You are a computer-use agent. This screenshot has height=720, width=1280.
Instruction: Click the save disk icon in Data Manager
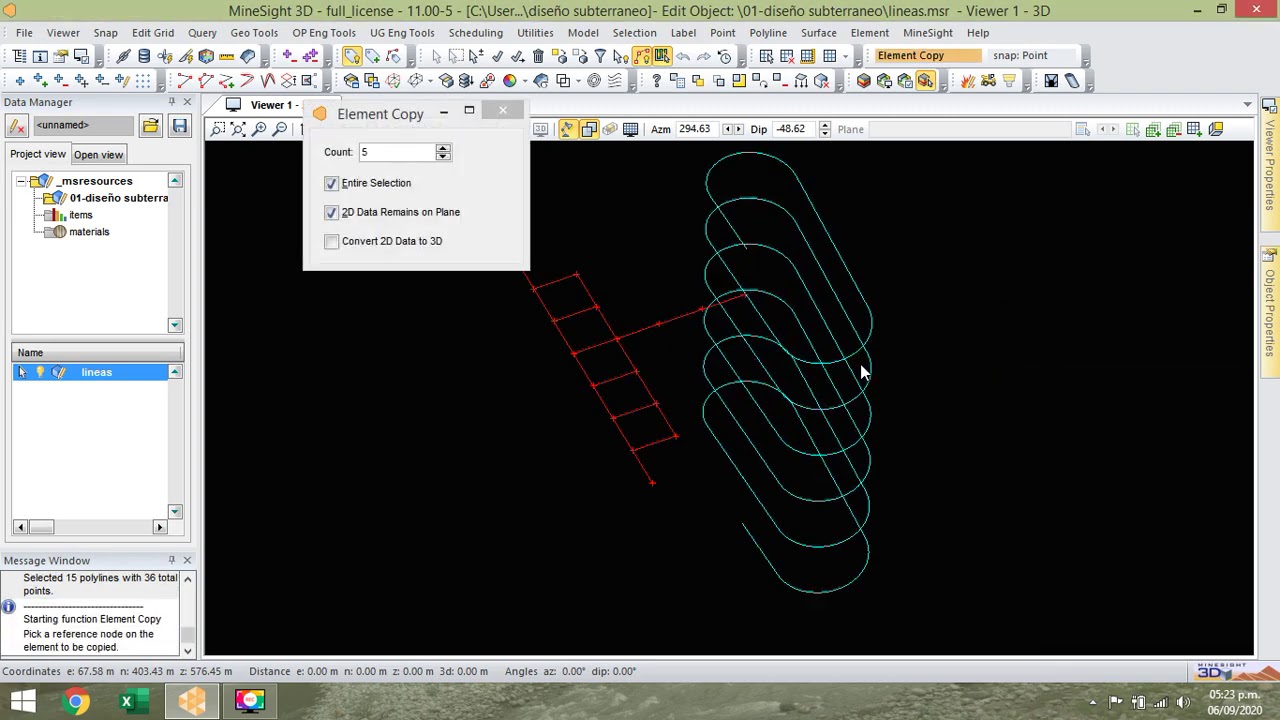(x=179, y=125)
